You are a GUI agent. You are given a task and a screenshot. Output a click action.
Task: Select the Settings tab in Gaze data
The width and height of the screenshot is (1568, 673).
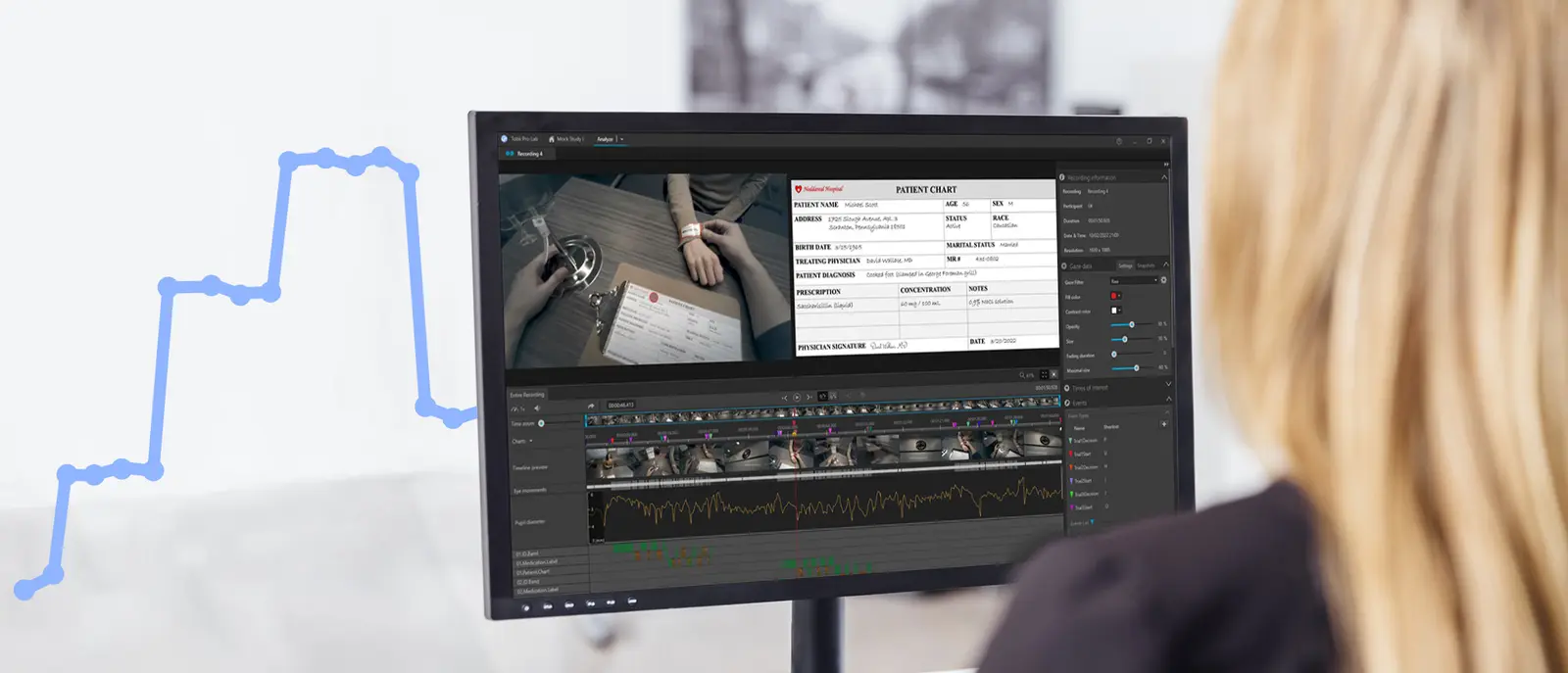coord(1125,265)
